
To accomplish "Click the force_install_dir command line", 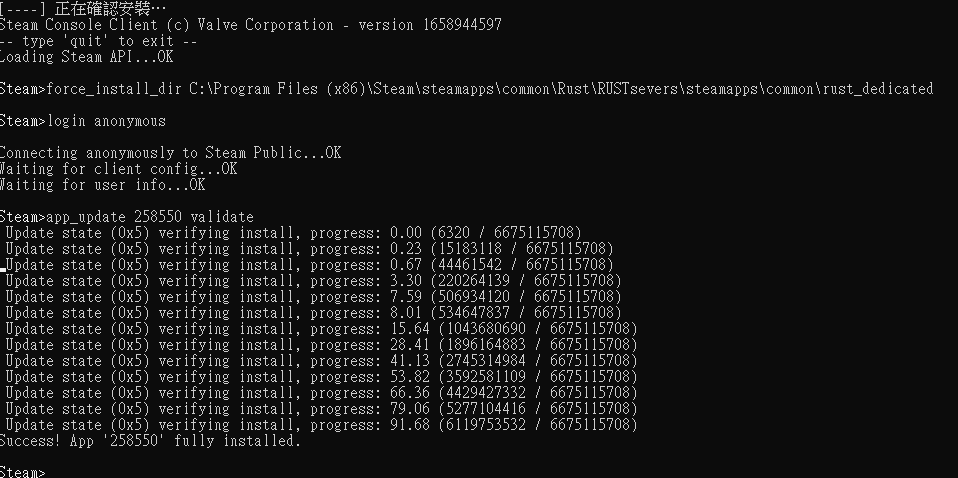I will [466, 89].
